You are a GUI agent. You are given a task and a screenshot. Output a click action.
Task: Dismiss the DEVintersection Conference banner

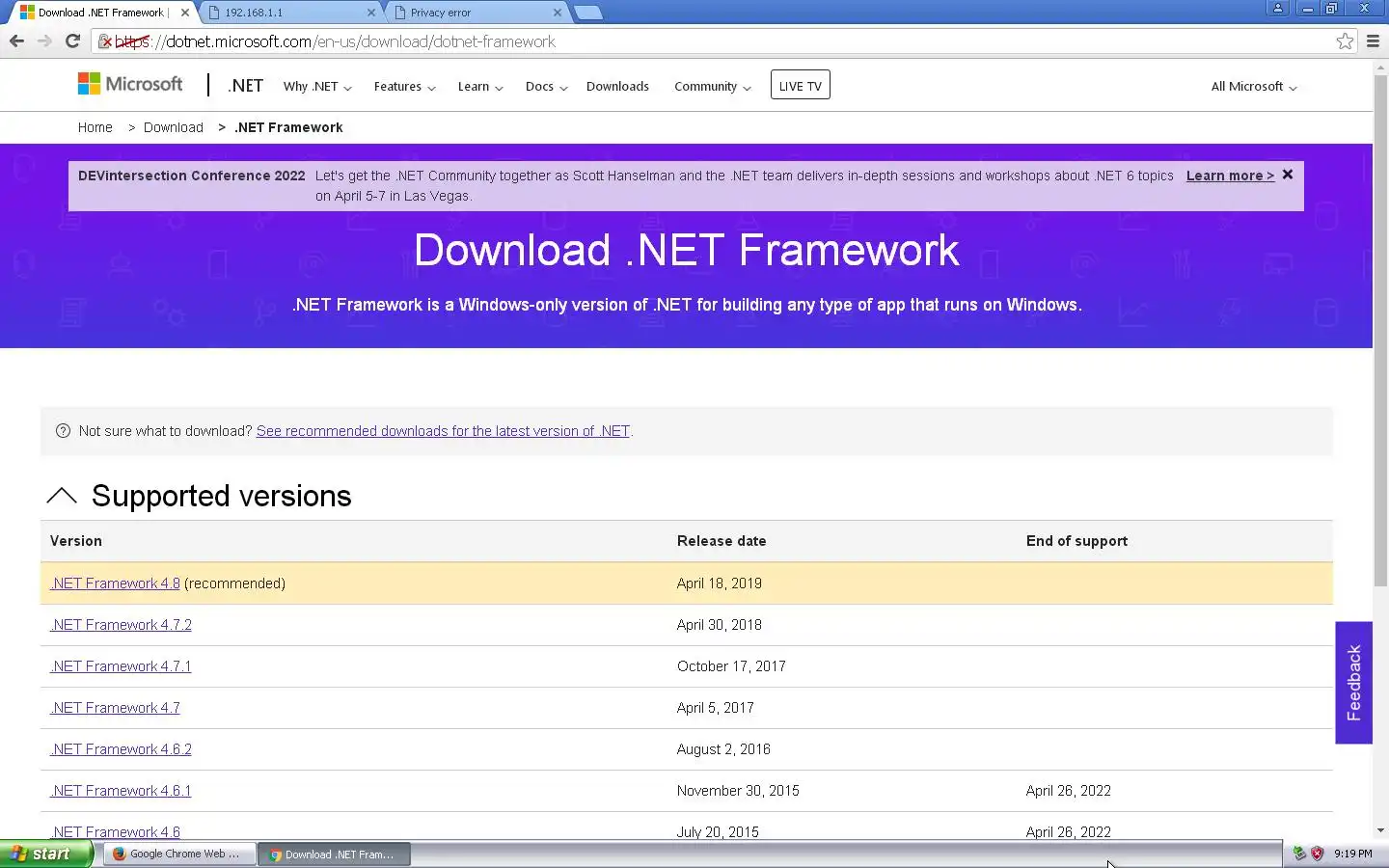click(1288, 175)
